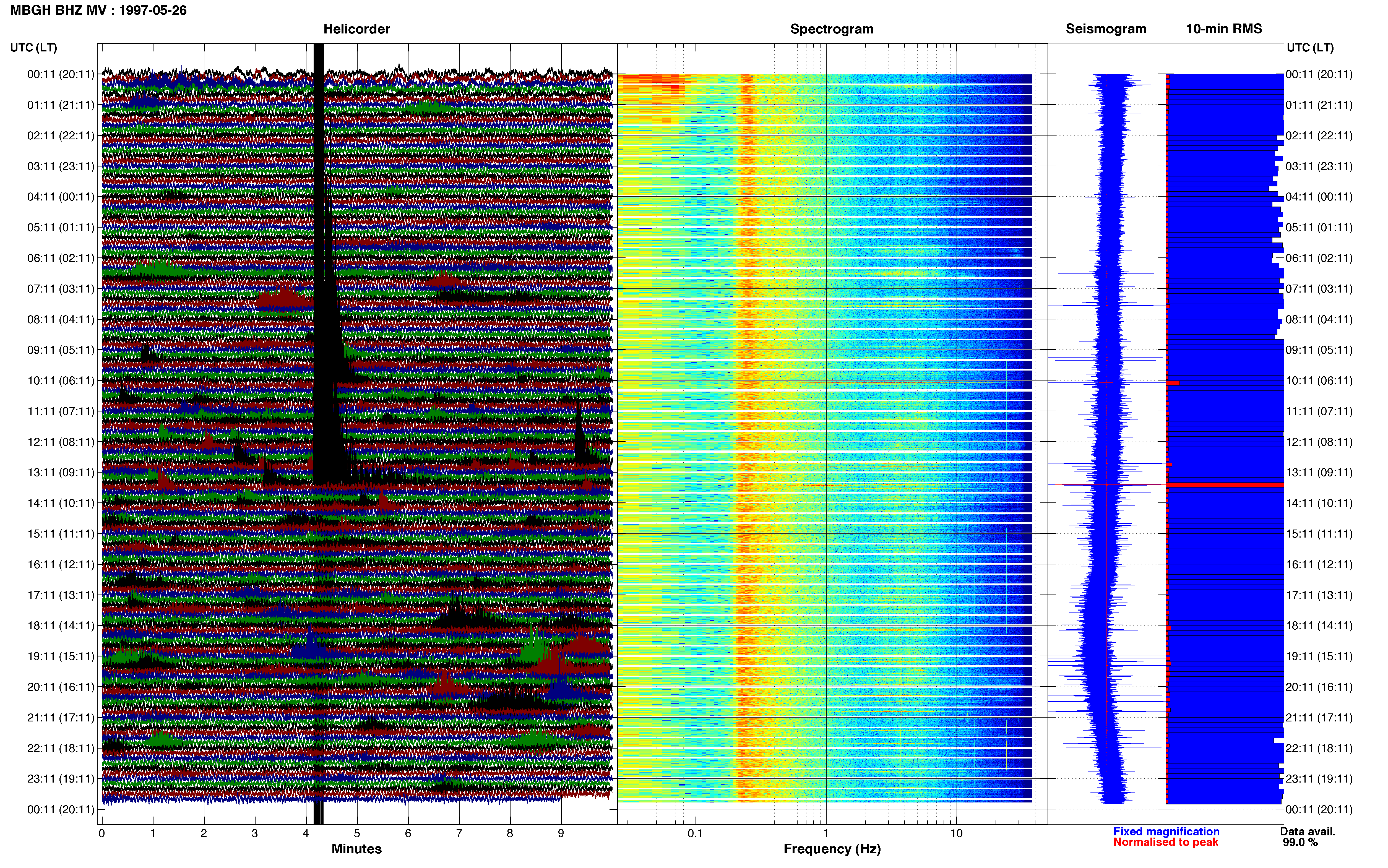Click the left UTC (LT) axis header
Image resolution: width=1388 pixels, height=868 pixels.
pos(33,48)
